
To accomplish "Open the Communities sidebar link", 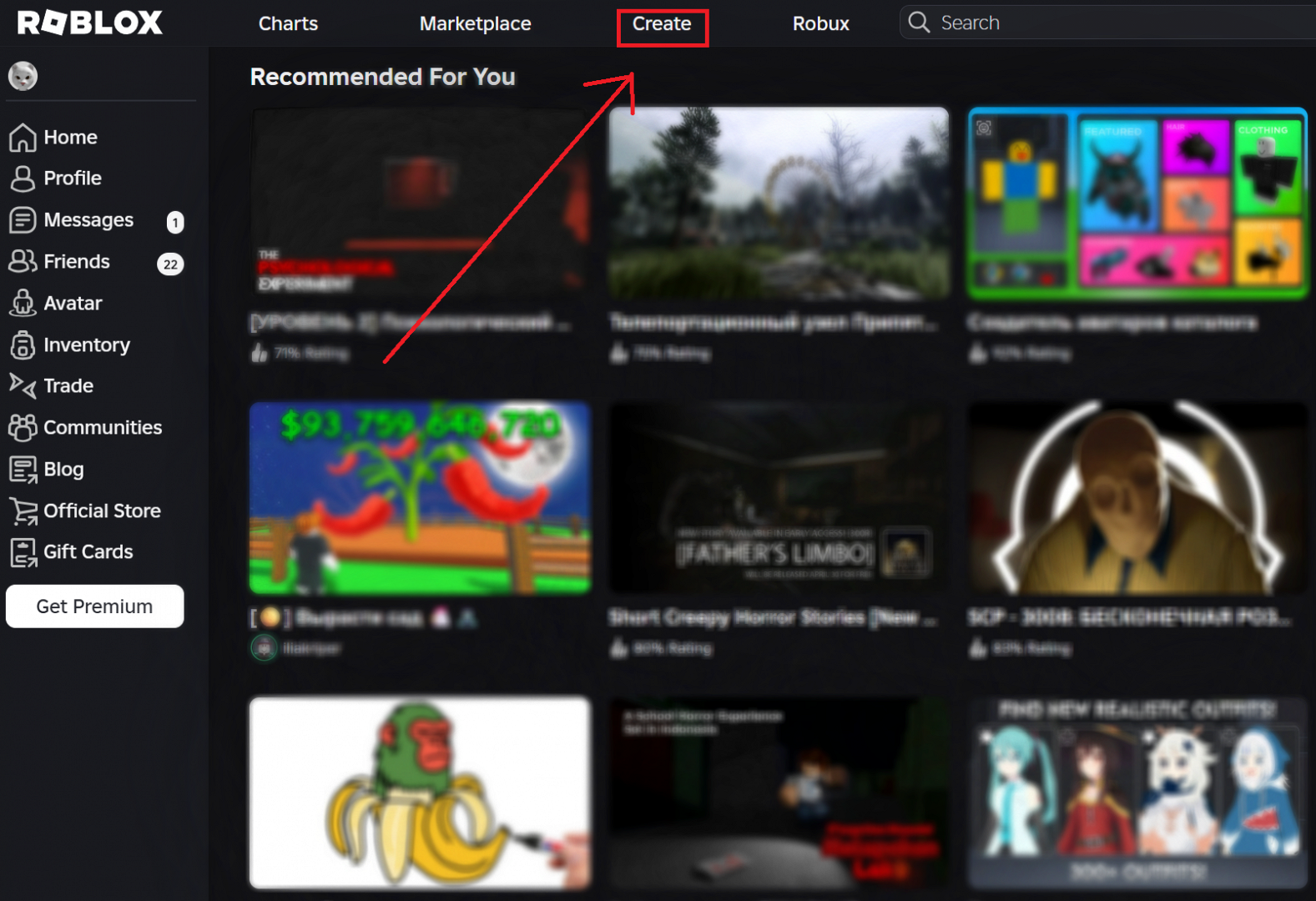I will tap(103, 428).
